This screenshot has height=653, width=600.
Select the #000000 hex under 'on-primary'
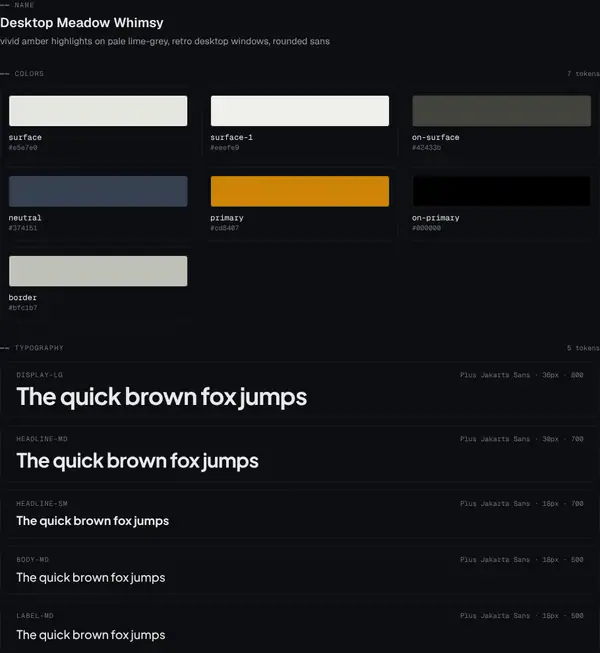[x=426, y=228]
